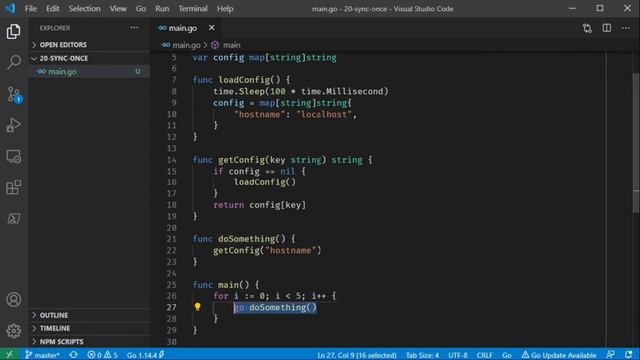Open the Search view icon
The height and width of the screenshot is (360, 640).
pos(13,62)
